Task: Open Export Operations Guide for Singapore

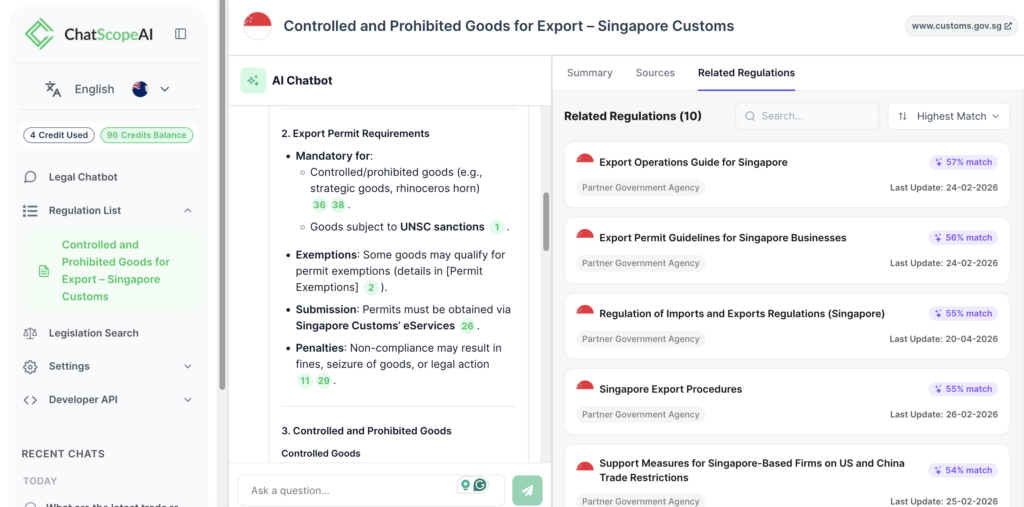Action: tap(693, 162)
